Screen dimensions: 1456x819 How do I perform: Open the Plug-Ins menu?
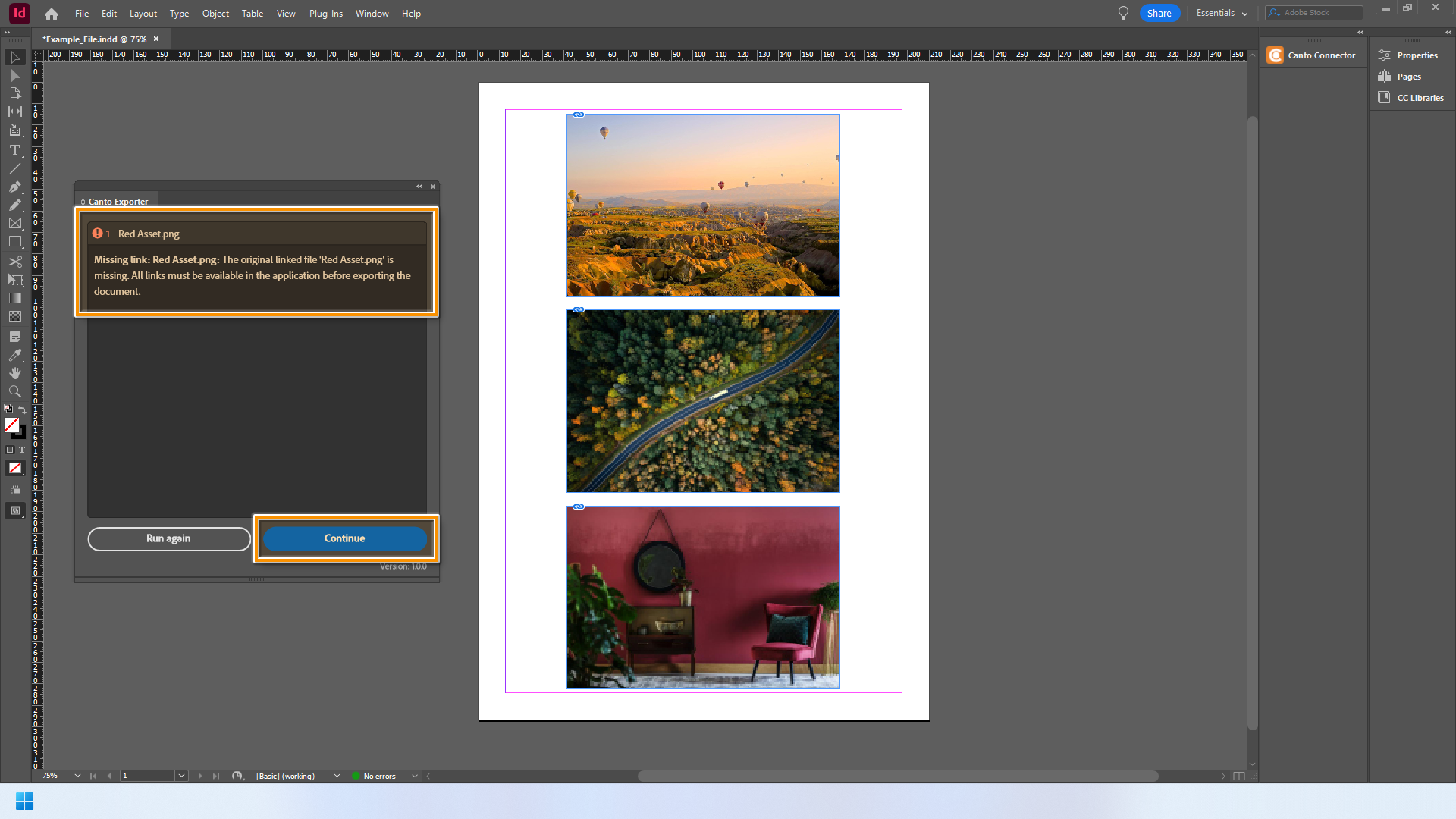click(x=325, y=14)
